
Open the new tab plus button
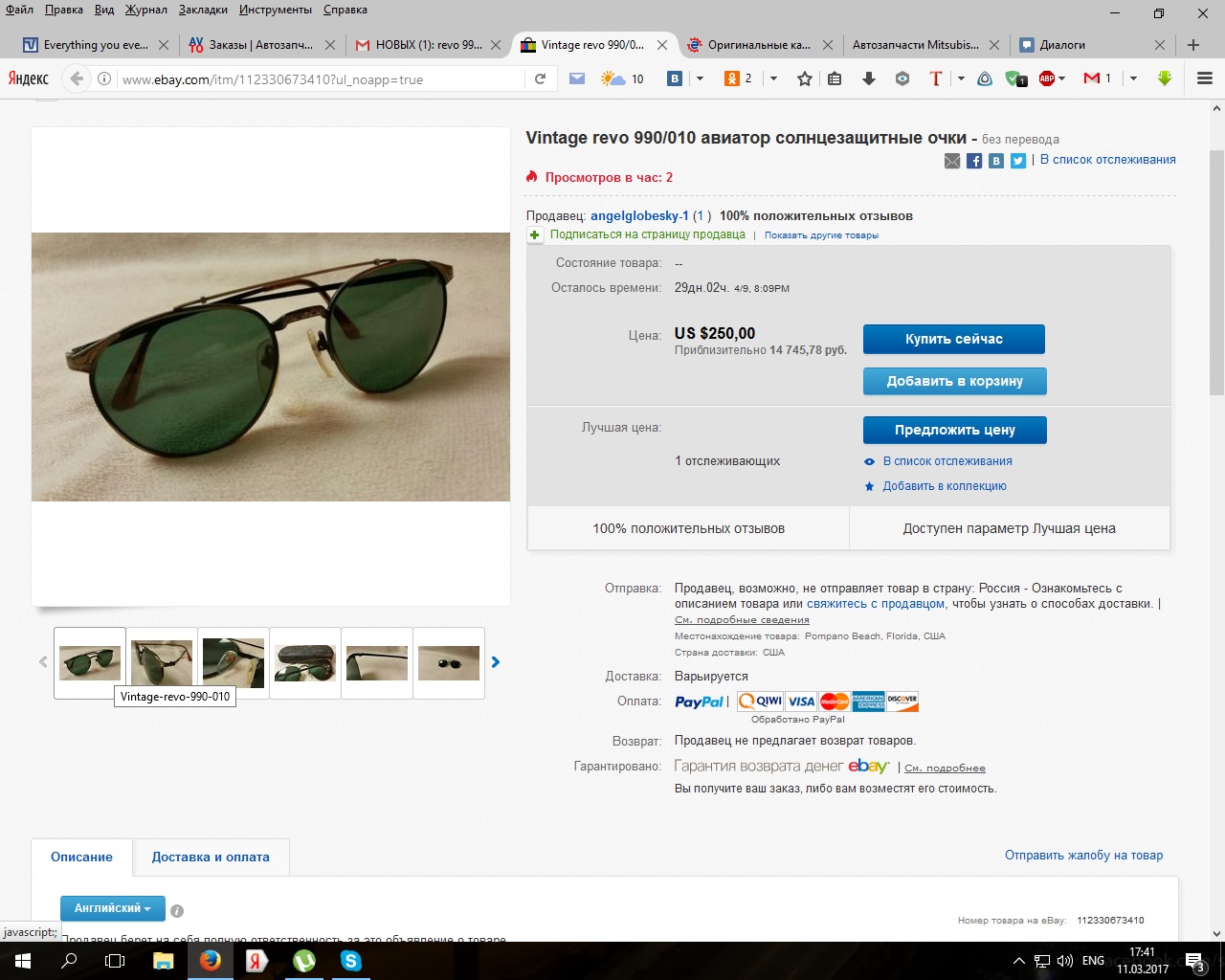(1193, 45)
